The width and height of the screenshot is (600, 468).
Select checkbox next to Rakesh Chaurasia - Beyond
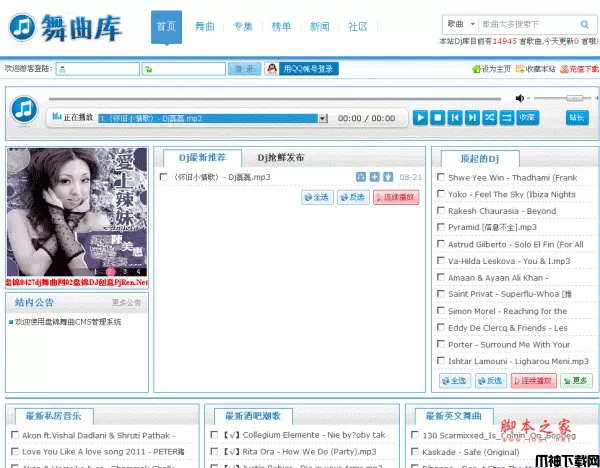tap(440, 211)
